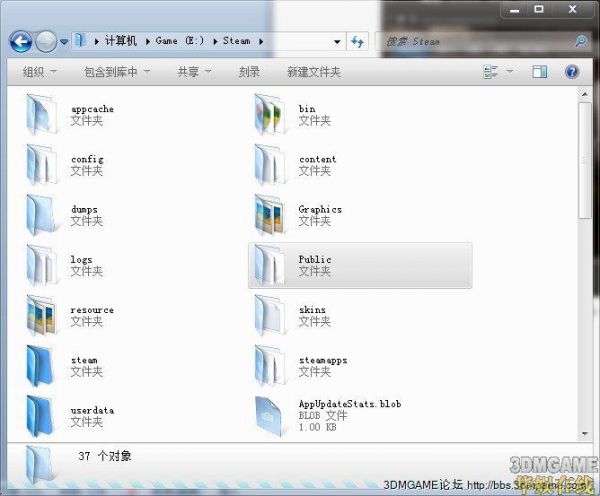Select the content folder icon

[269, 165]
